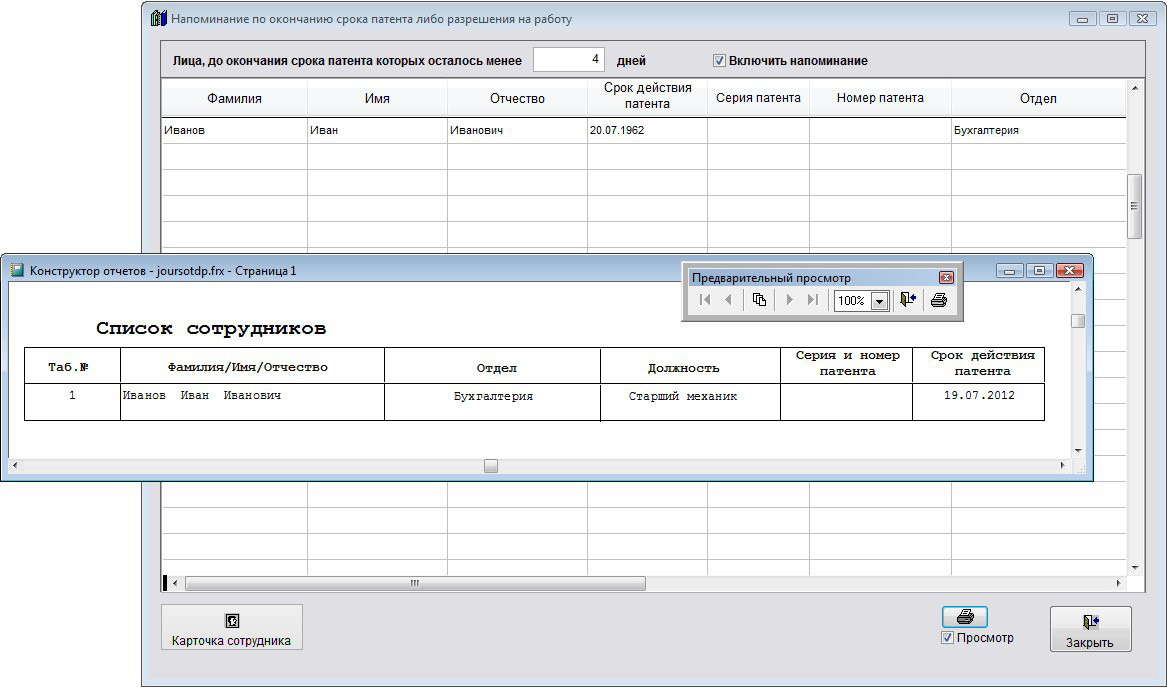Viewport: 1167px width, 689px height.
Task: Click the main grid horizontal scrollbar thumb
Action: point(415,583)
